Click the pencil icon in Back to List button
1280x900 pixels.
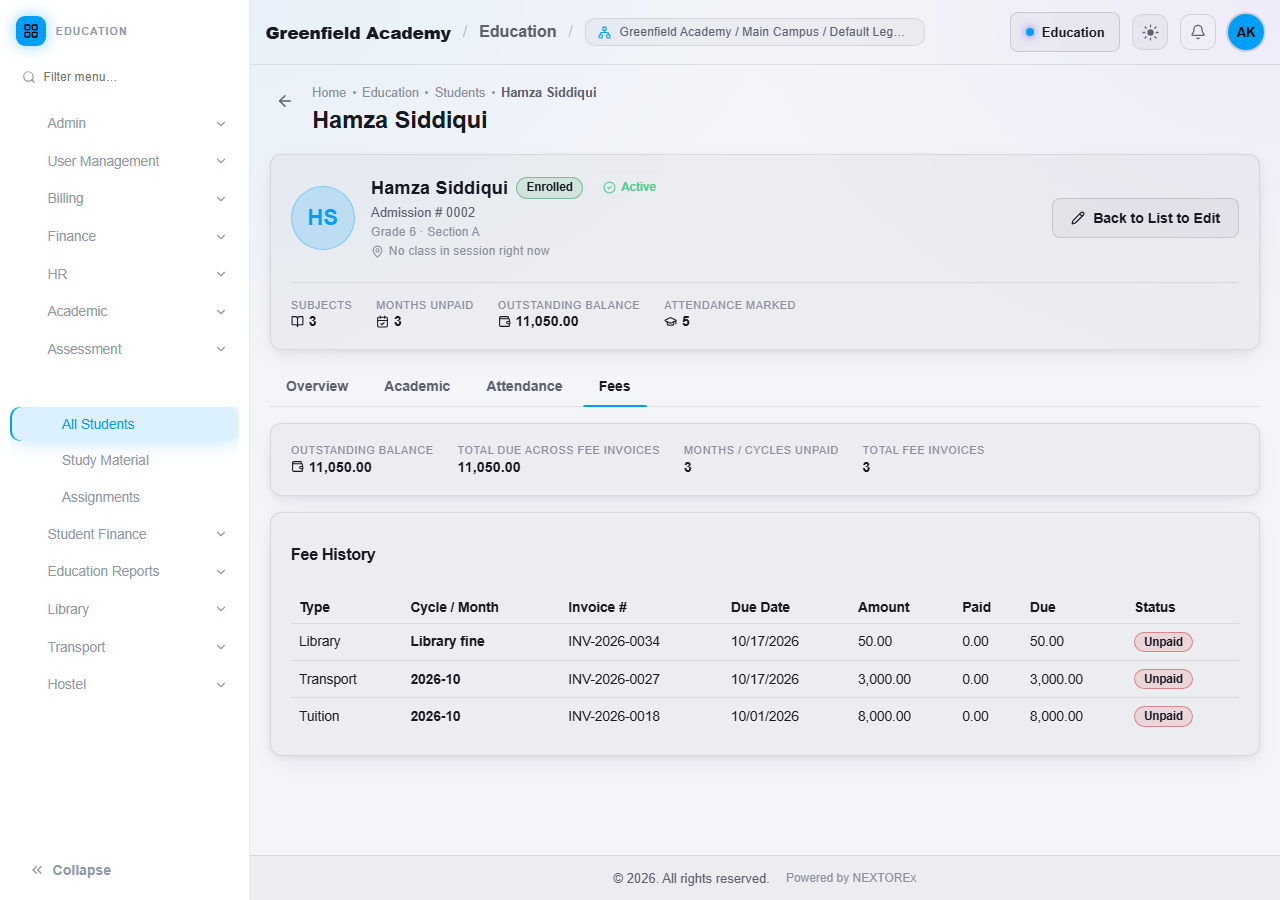click(x=1078, y=218)
